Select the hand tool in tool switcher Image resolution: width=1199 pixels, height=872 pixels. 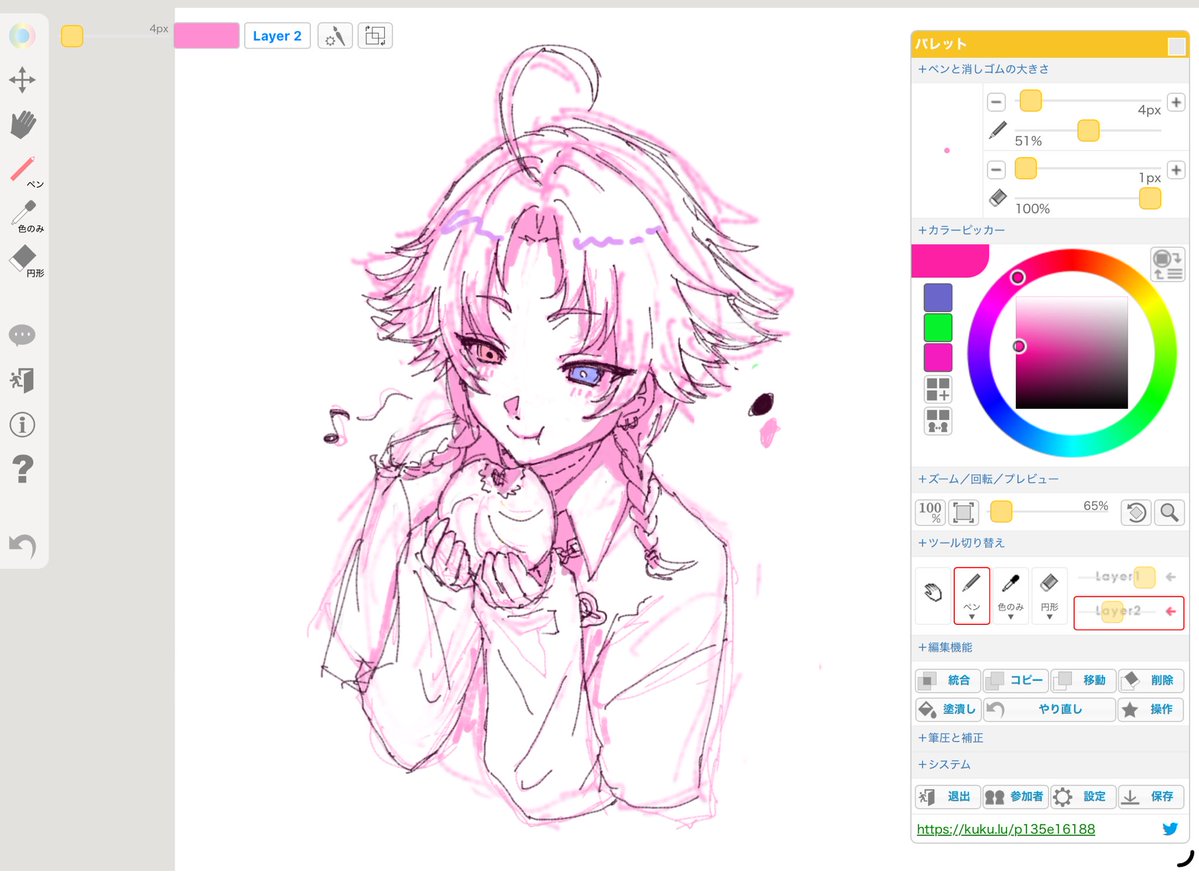pos(933,594)
